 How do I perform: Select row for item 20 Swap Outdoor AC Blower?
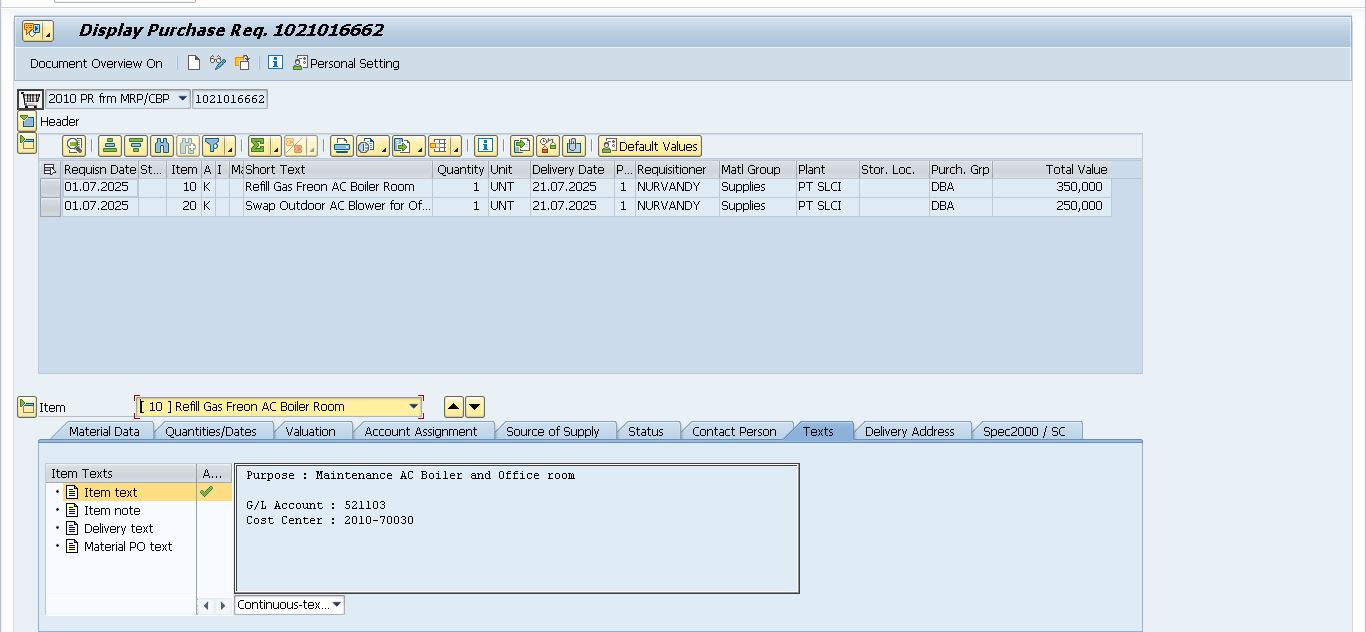pyautogui.click(x=50, y=206)
